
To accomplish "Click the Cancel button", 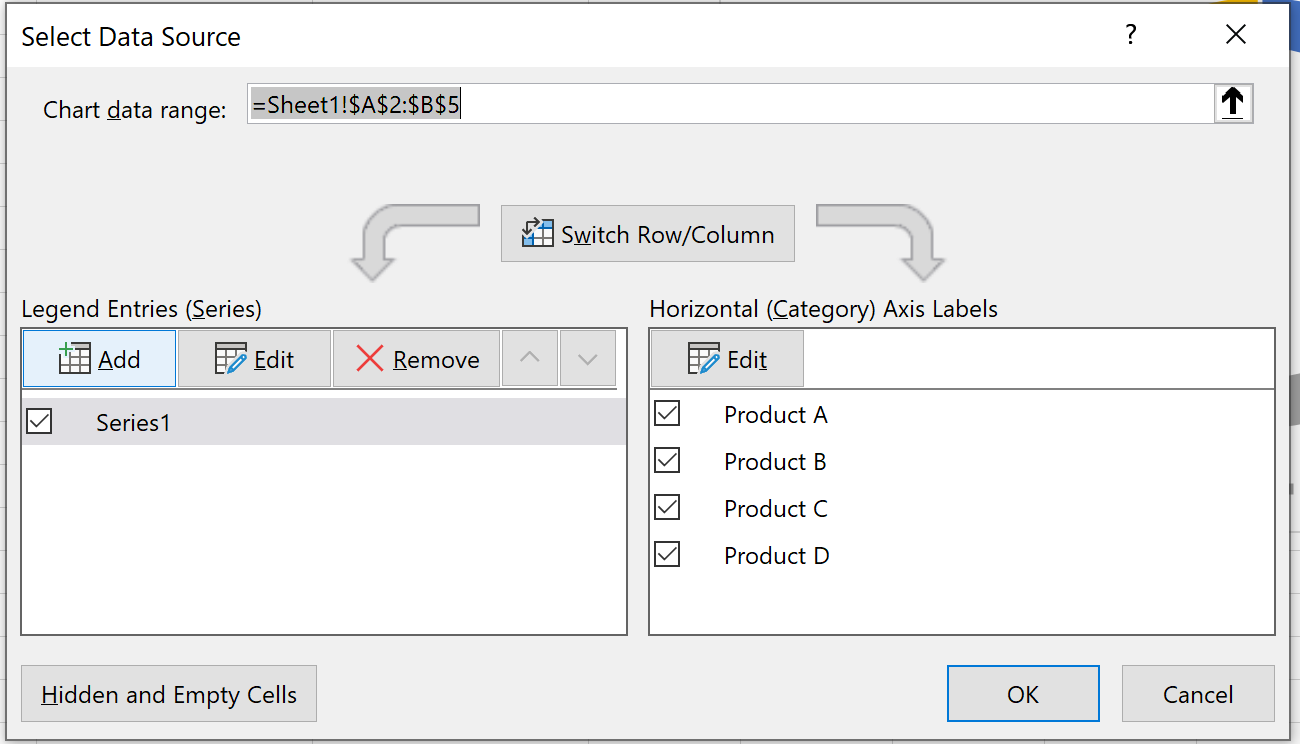I will [1198, 694].
